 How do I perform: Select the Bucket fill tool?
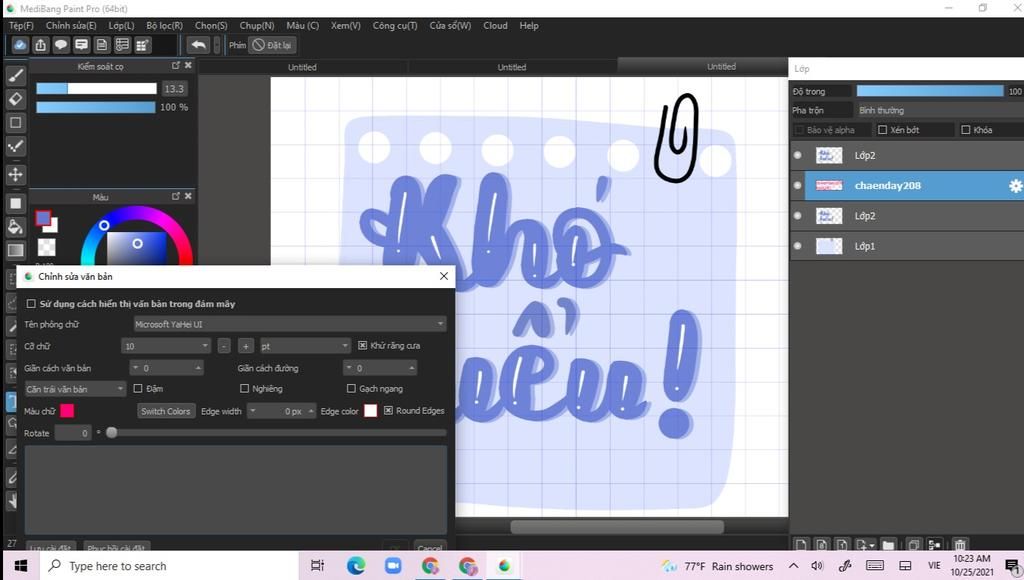(x=16, y=227)
